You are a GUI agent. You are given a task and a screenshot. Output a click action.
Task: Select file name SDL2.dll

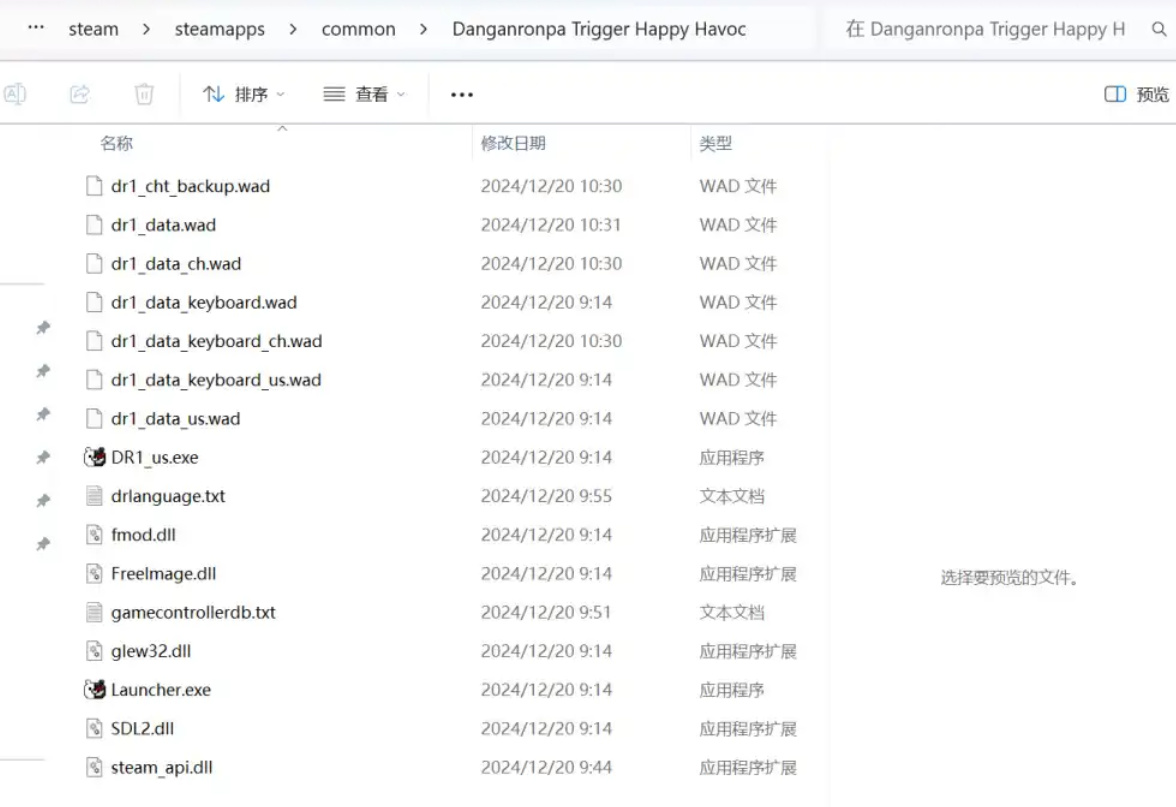point(142,728)
